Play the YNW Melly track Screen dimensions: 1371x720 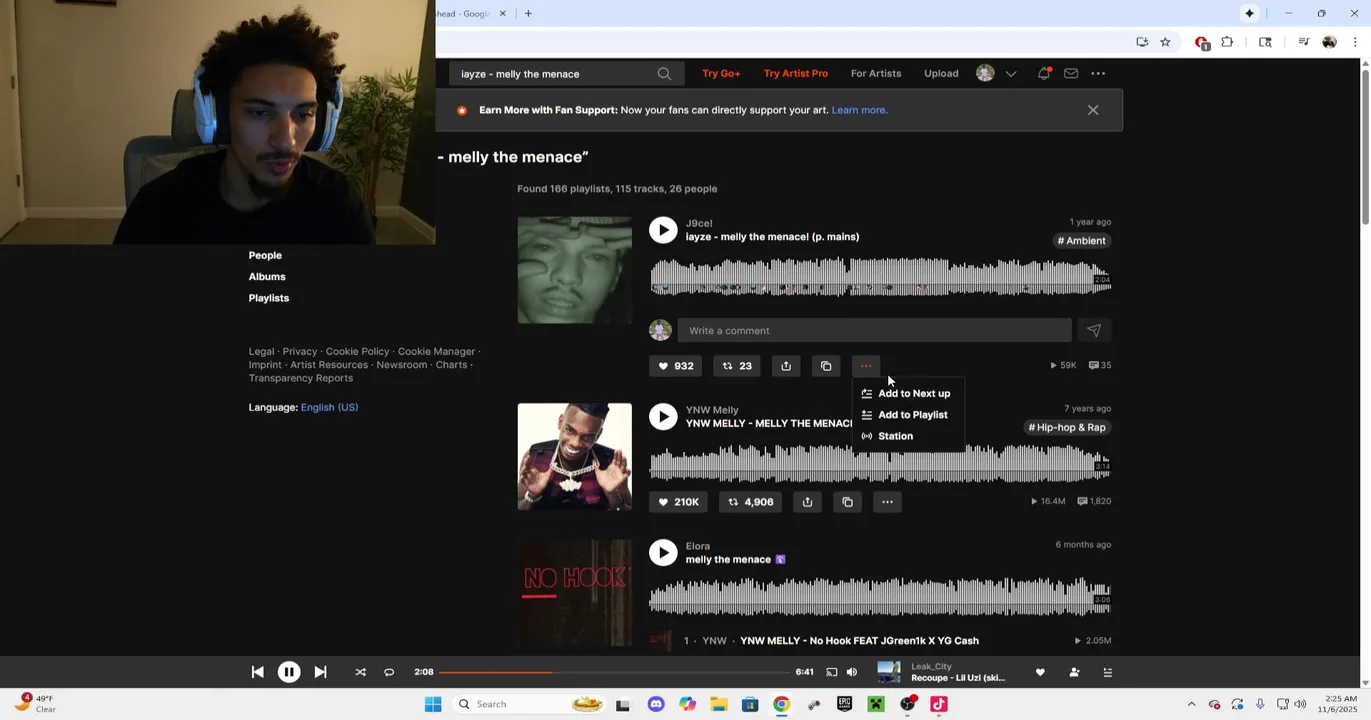663,416
